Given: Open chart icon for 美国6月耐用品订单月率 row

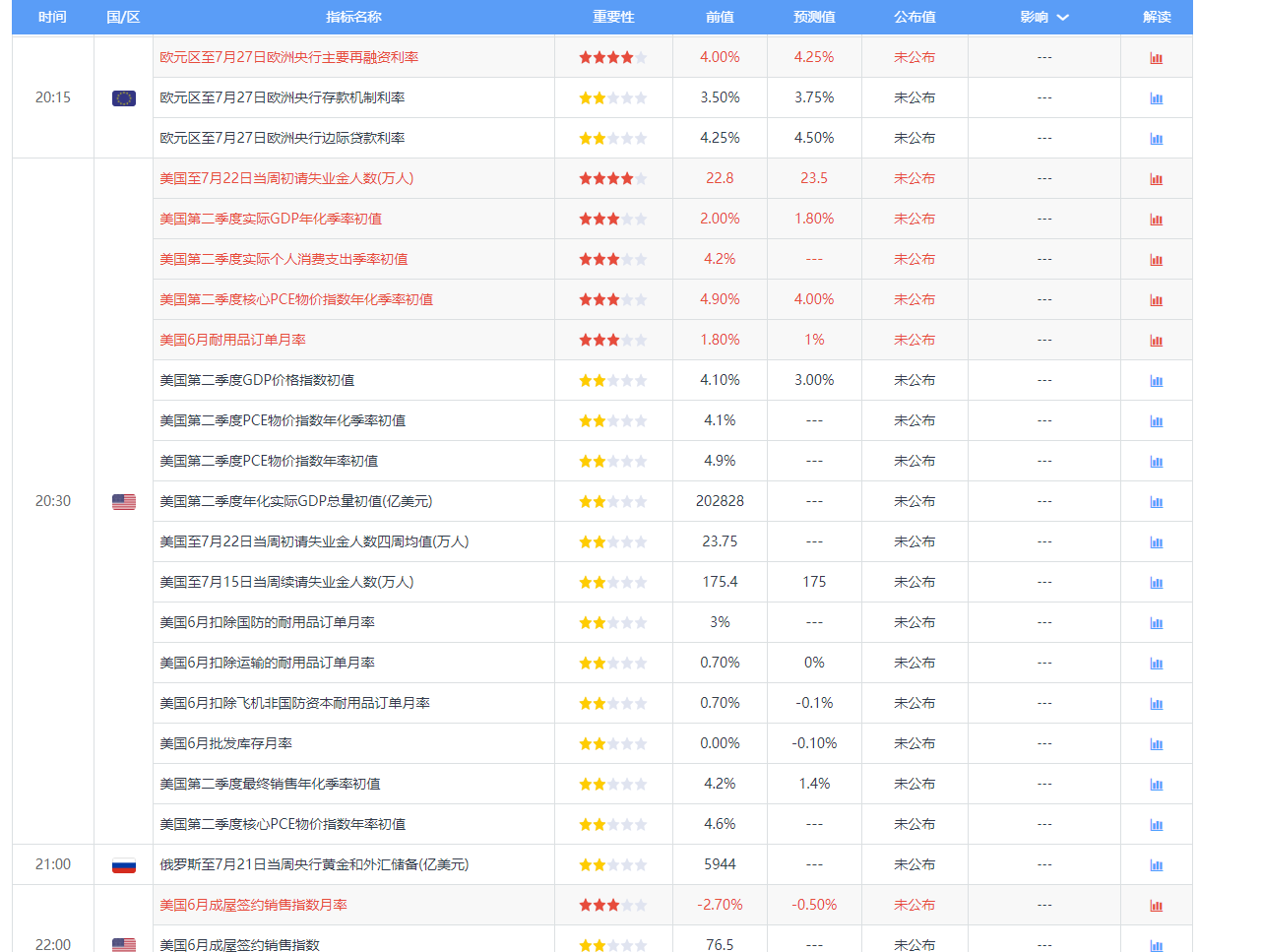Looking at the screenshot, I should pos(1157,341).
